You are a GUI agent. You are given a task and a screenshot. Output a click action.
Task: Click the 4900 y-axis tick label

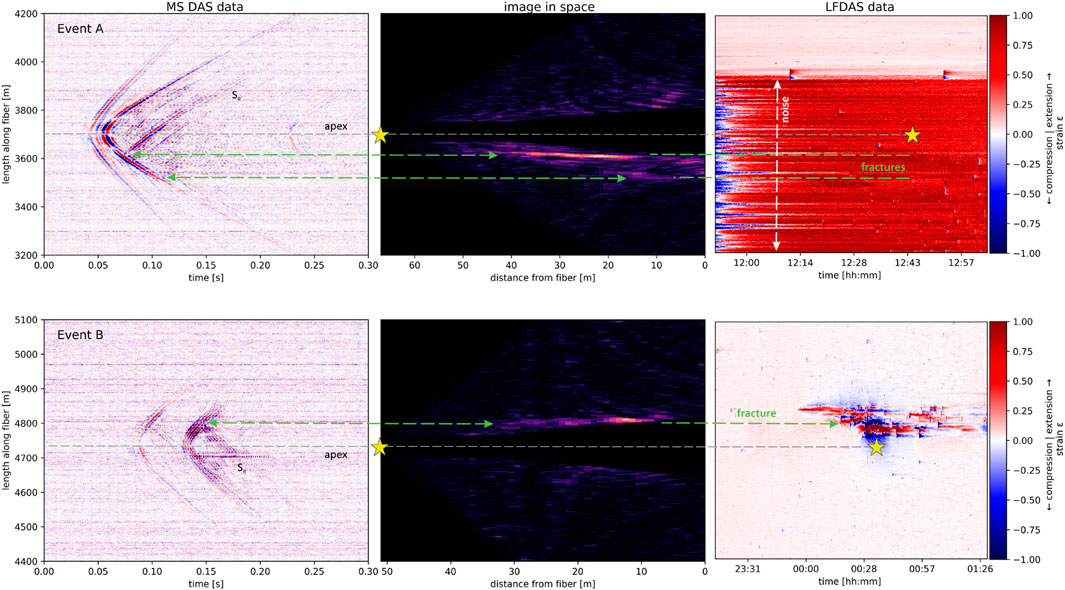click(x=26, y=389)
